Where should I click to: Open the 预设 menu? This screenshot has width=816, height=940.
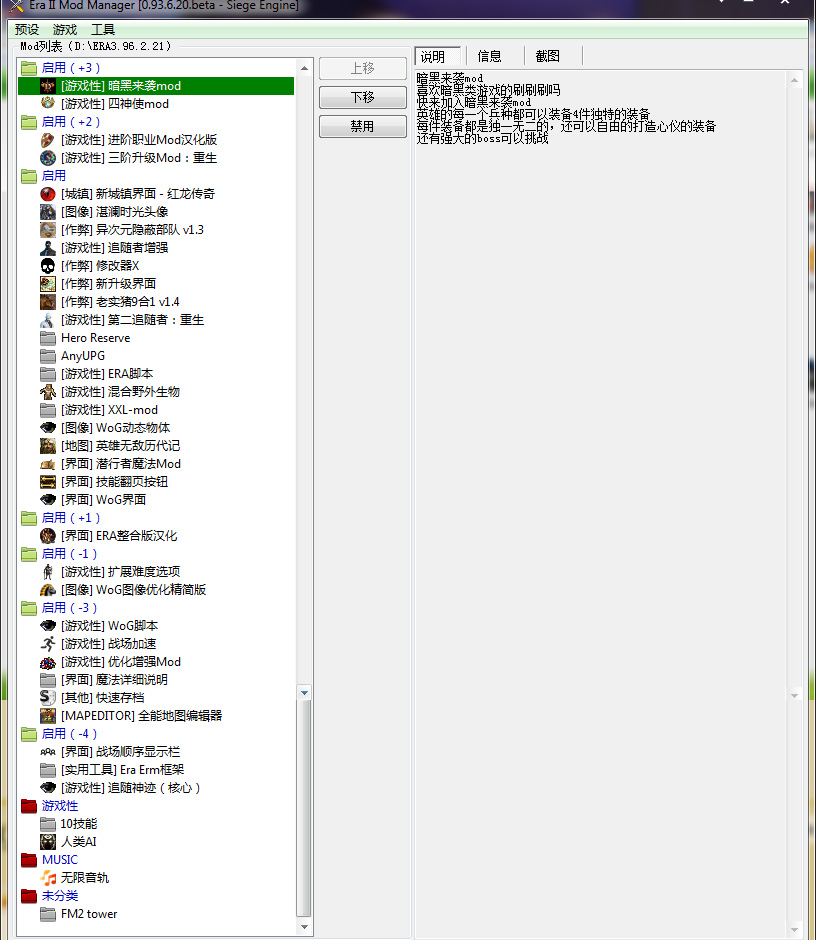tap(27, 30)
